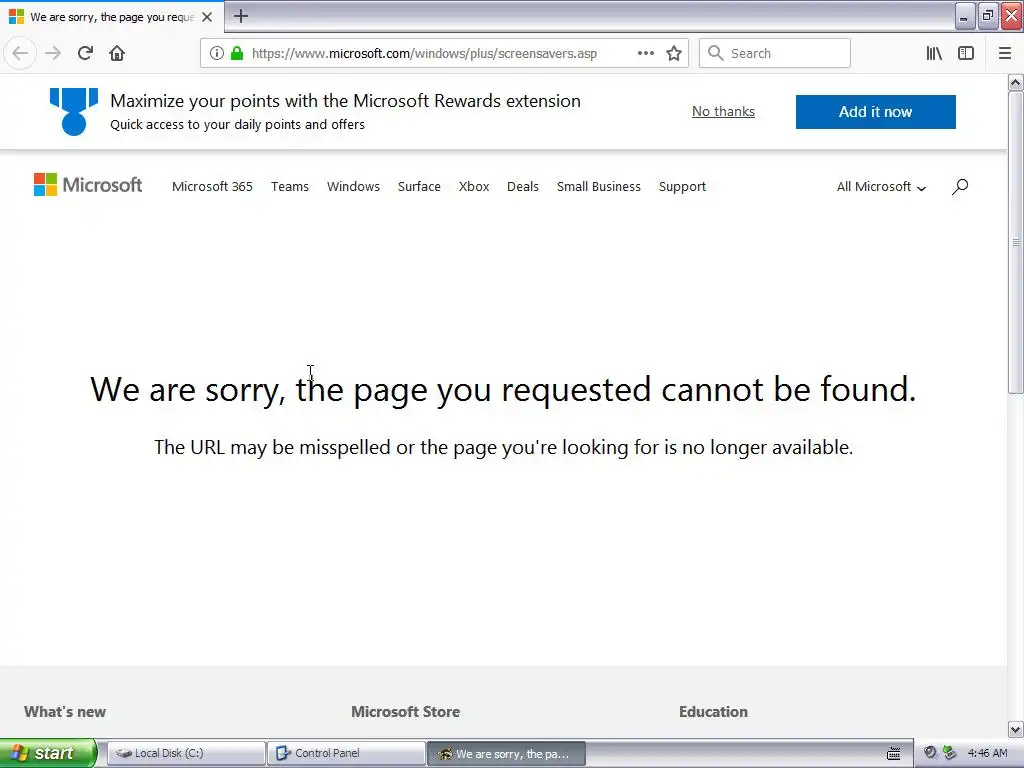
Task: Click the scrollbar up arrow
Action: (x=1016, y=82)
